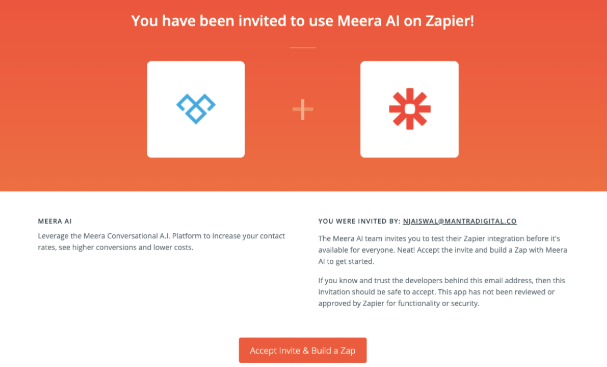
Task: Click the plus sign between the logos
Action: pyautogui.click(x=303, y=109)
